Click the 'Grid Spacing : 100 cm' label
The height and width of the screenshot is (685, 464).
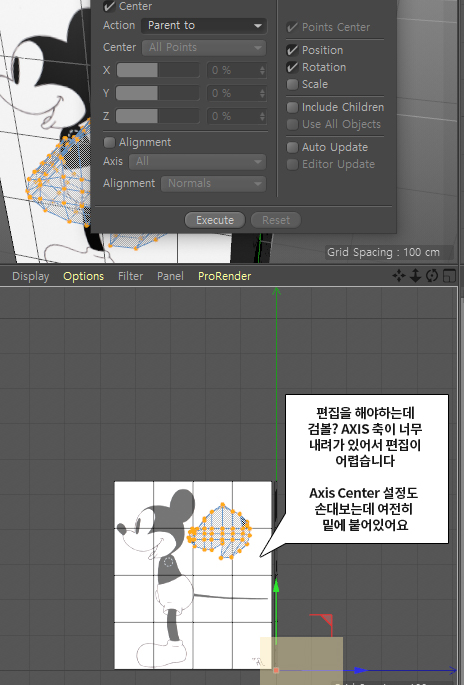click(x=383, y=252)
